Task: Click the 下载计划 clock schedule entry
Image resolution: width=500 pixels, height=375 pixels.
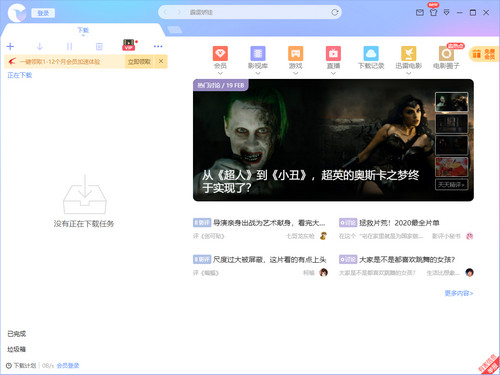Action: (21, 366)
